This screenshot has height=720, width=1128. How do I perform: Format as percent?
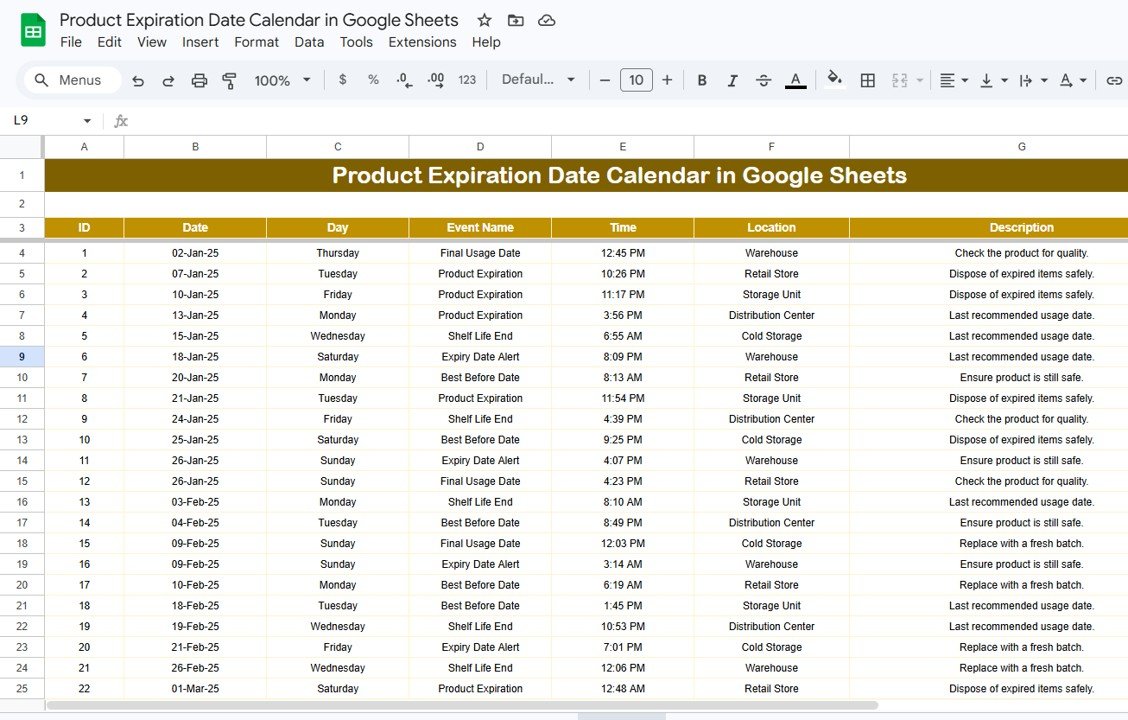pyautogui.click(x=373, y=80)
